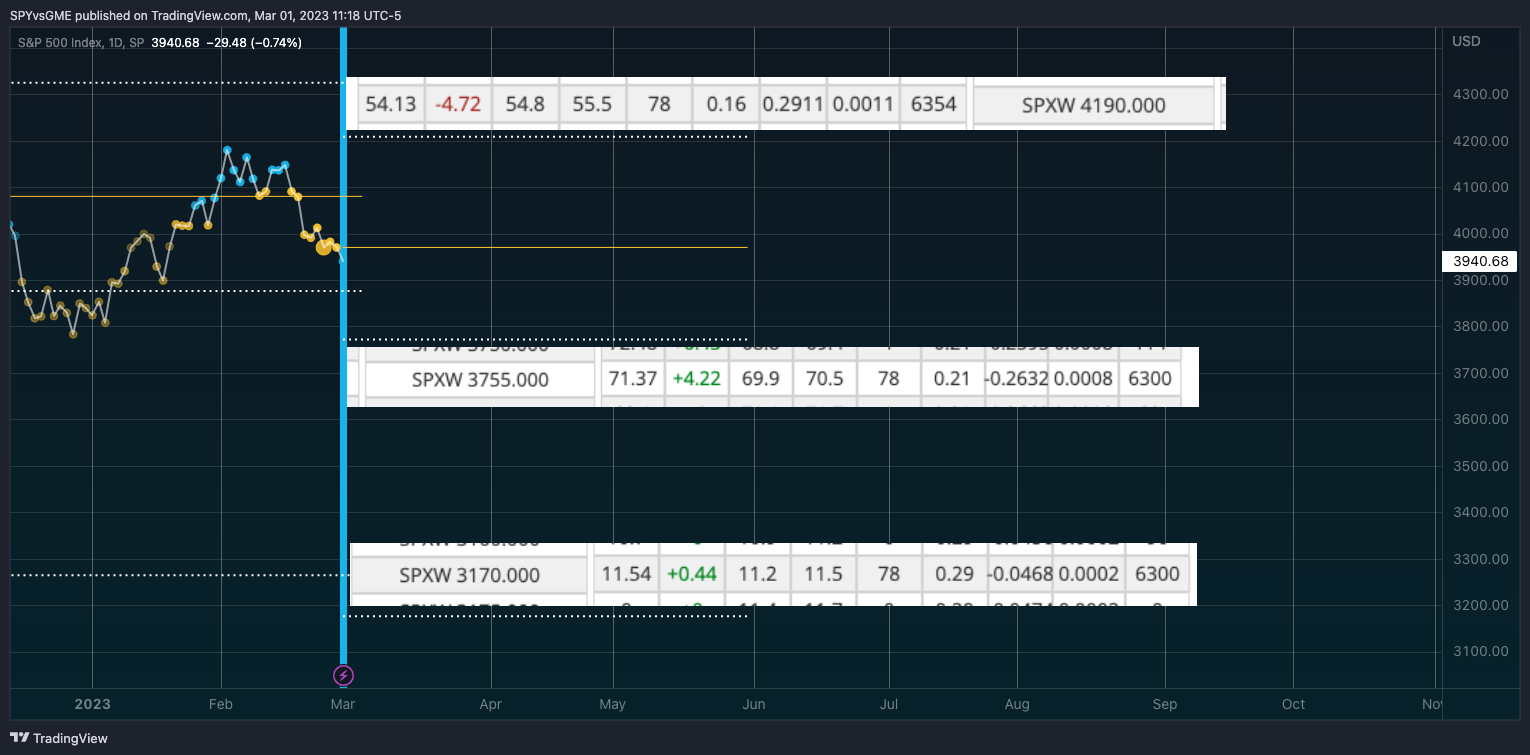Click the TradingView logo icon

[18, 738]
